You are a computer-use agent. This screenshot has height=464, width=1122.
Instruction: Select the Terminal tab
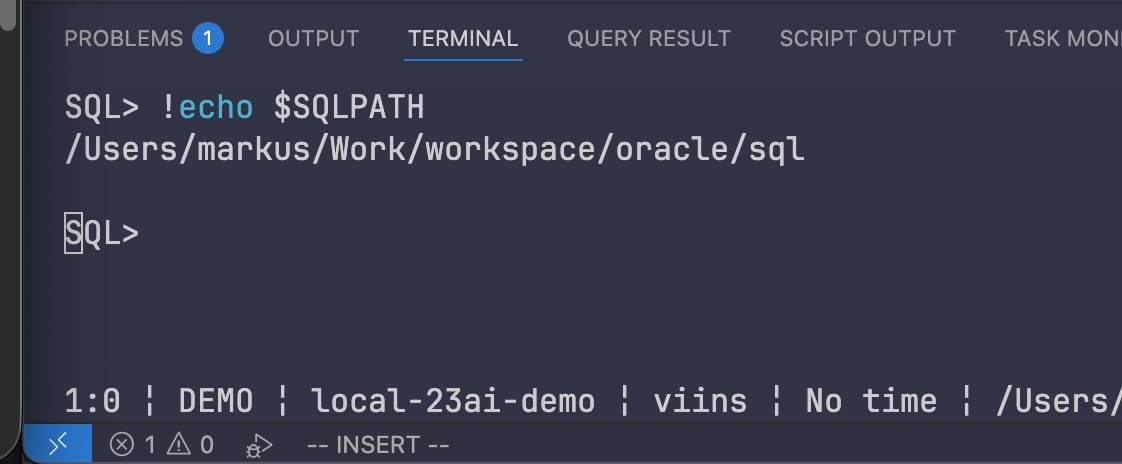pyautogui.click(x=463, y=39)
